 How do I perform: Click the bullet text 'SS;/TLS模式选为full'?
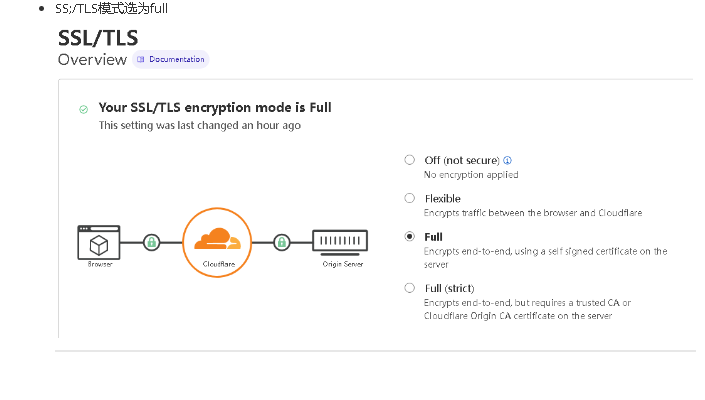pos(111,8)
